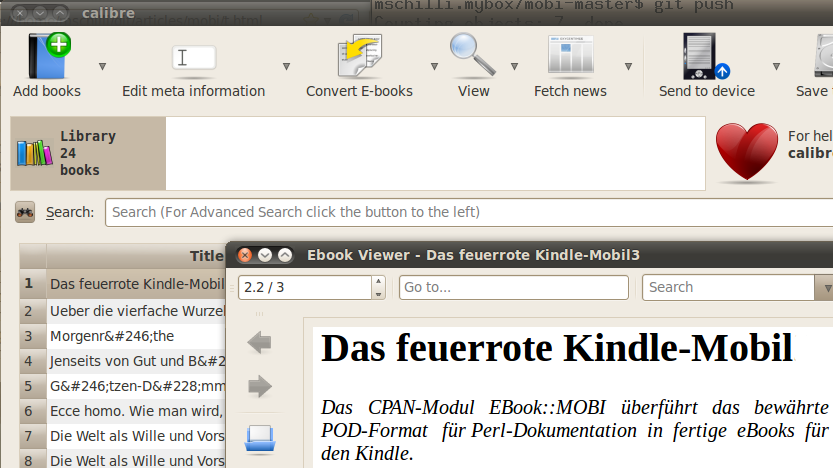
Task: Click the blue viewer icon below the arrows
Action: (260, 439)
